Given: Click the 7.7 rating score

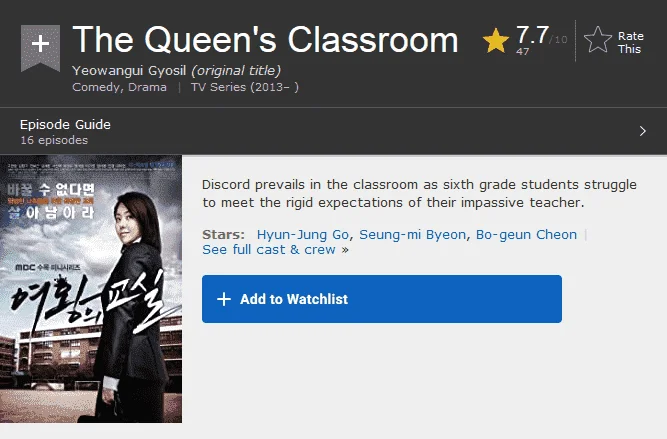Looking at the screenshot, I should (532, 35).
